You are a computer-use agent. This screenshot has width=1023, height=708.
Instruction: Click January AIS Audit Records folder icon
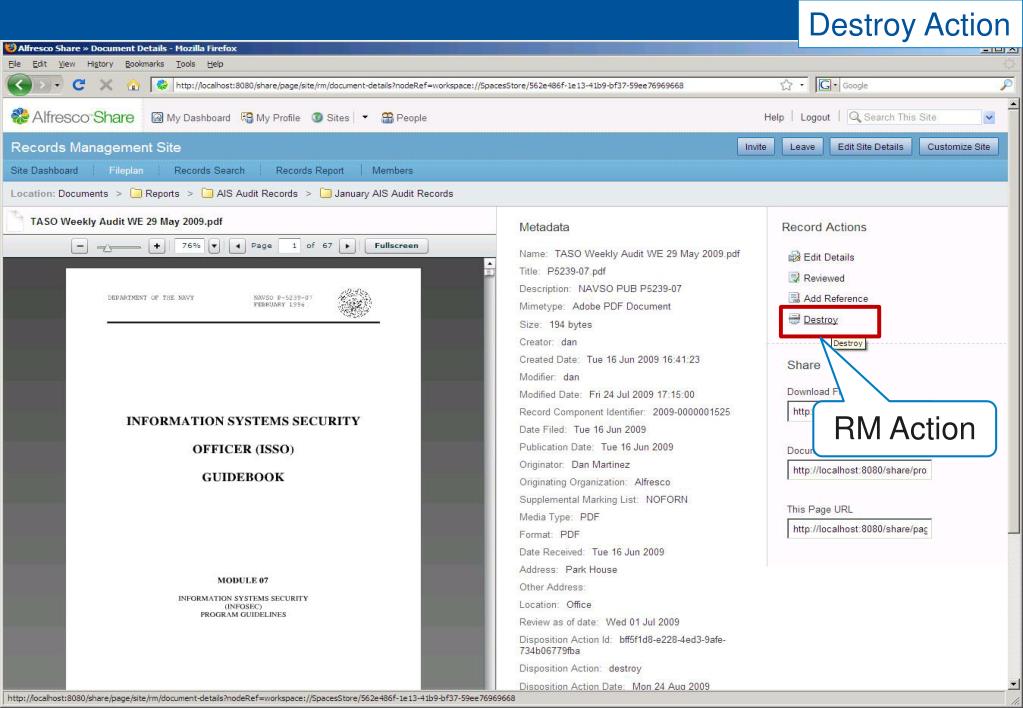coord(326,193)
